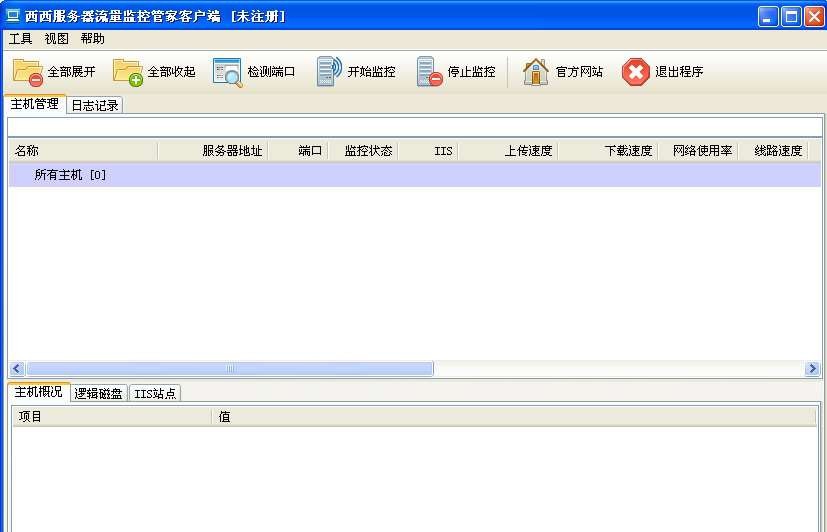Screen dimensions: 827x532
Task: Click the 服务器地址 column header
Action: pyautogui.click(x=213, y=151)
